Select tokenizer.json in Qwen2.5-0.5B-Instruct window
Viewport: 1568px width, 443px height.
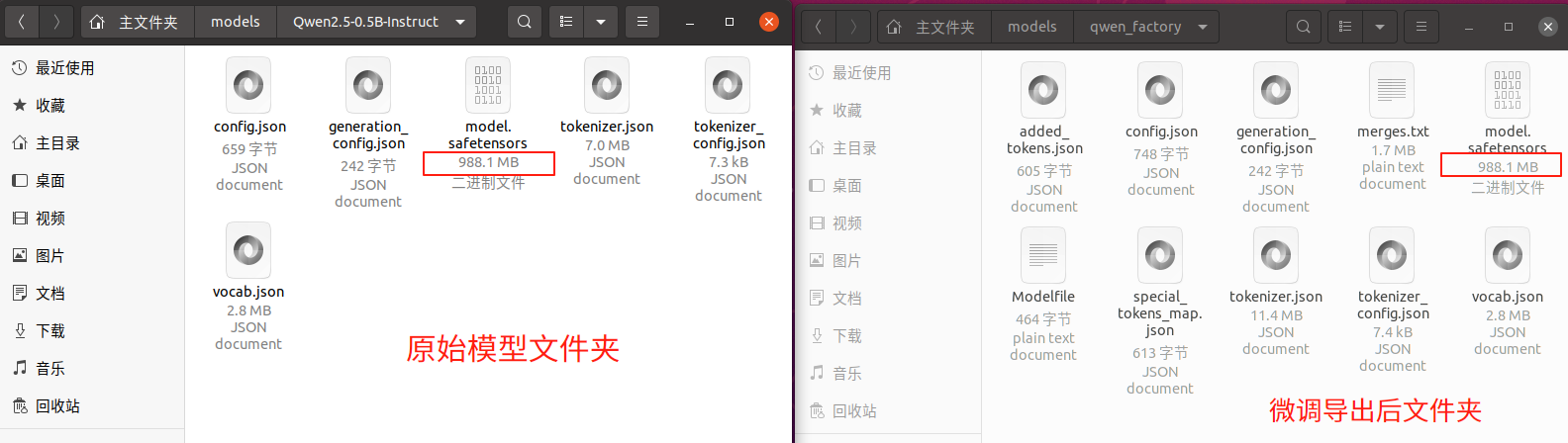point(607,86)
